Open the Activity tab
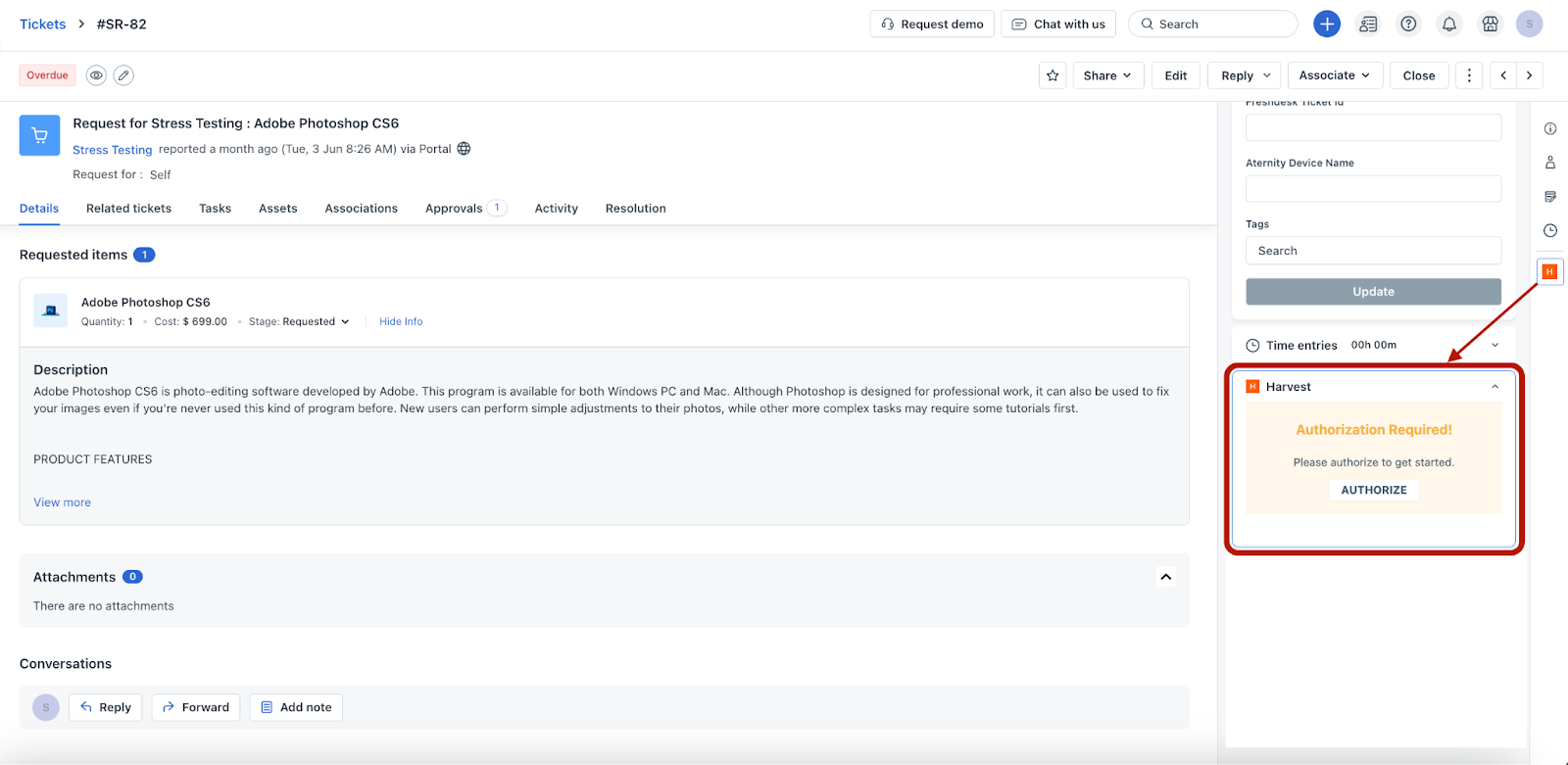This screenshot has height=765, width=1568. point(557,209)
